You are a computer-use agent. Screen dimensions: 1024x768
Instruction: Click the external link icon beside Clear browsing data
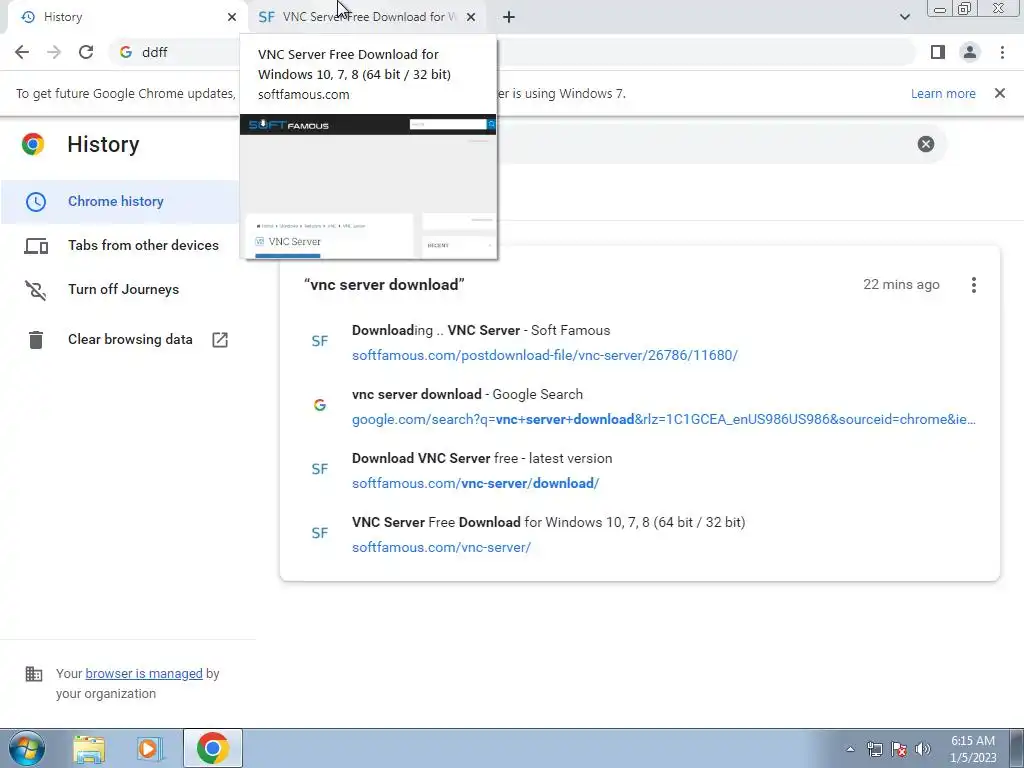[219, 340]
